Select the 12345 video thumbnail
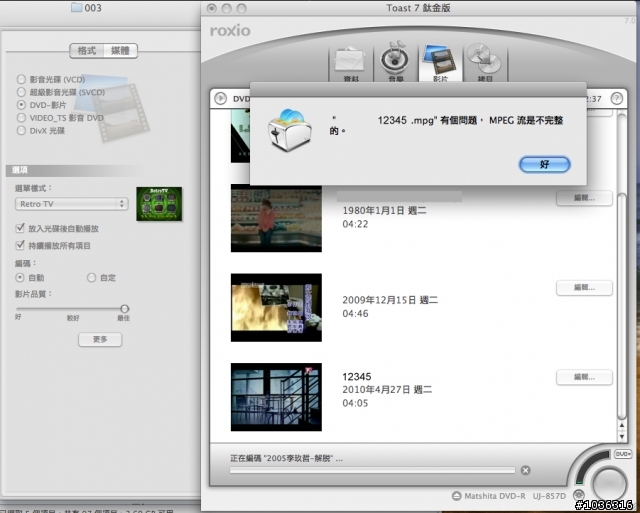The width and height of the screenshot is (640, 513). (276, 397)
